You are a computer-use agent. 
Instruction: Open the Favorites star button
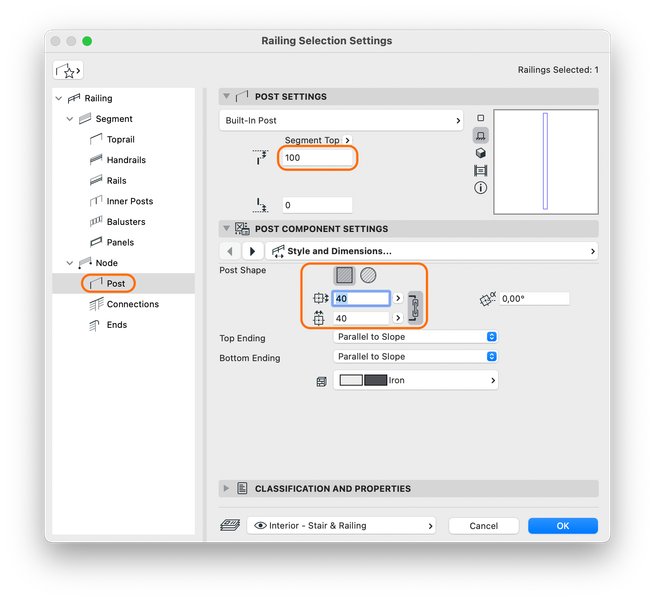[x=68, y=71]
